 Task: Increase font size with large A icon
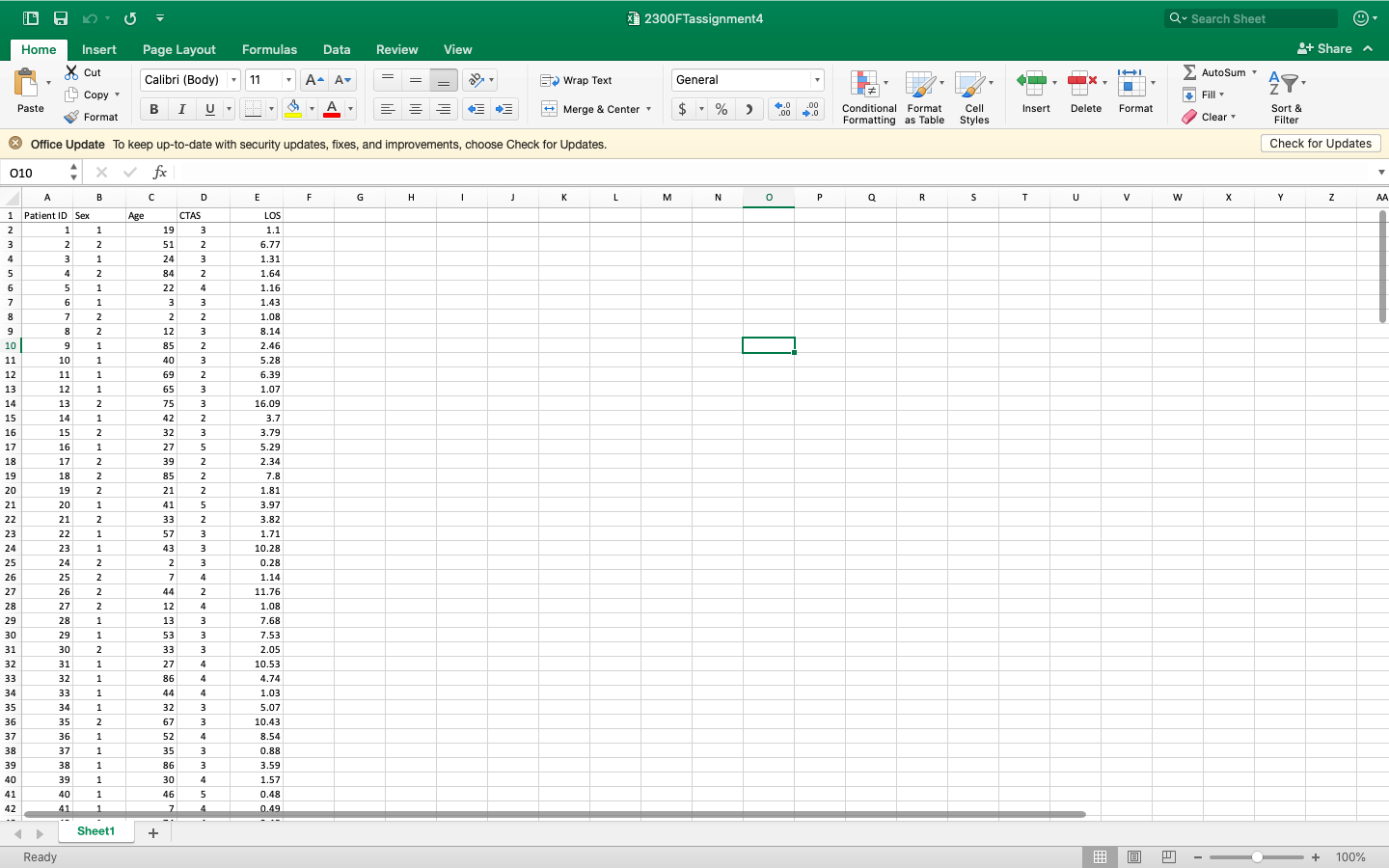pos(313,80)
